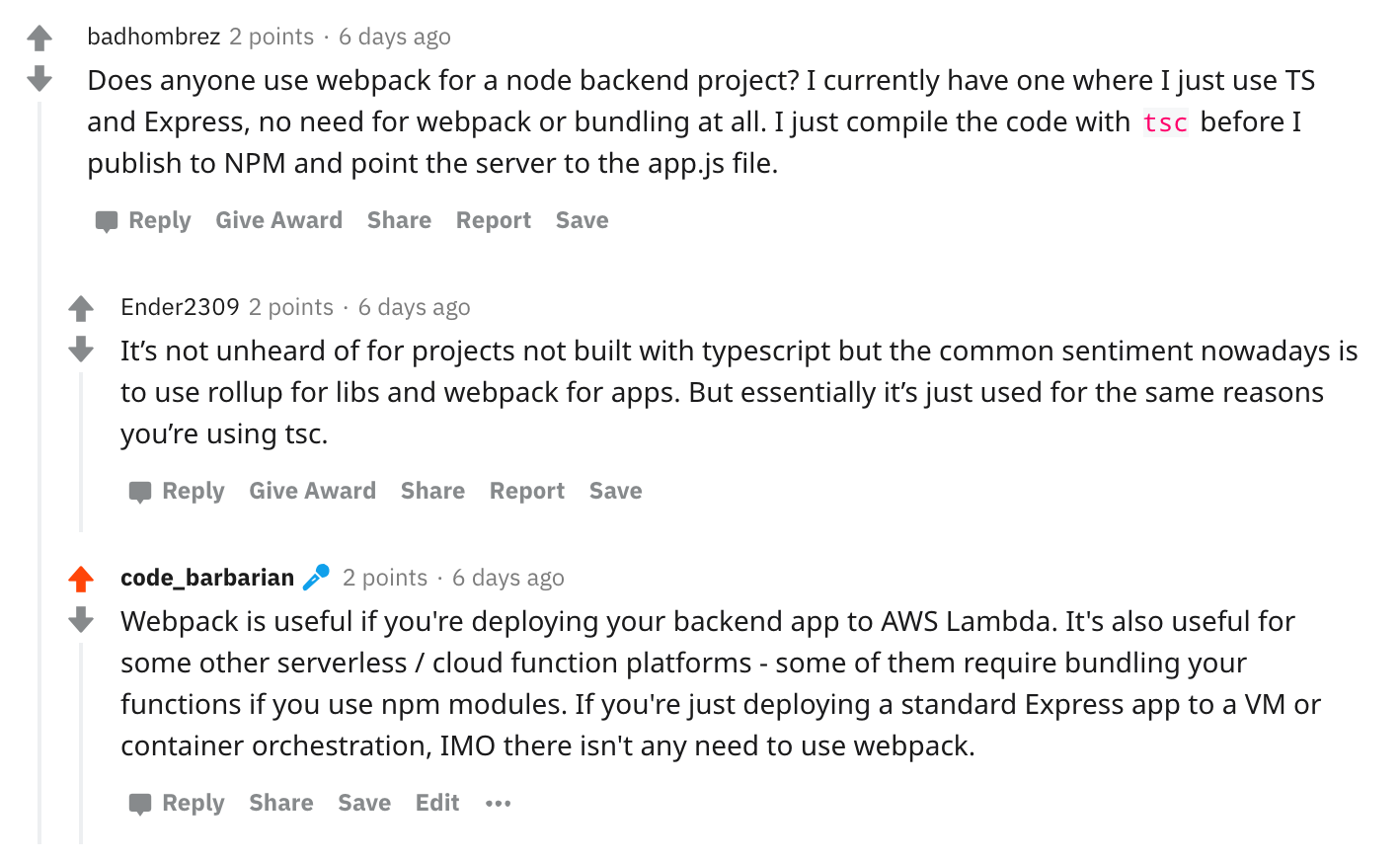Save code_barbarian's comment

[363, 803]
